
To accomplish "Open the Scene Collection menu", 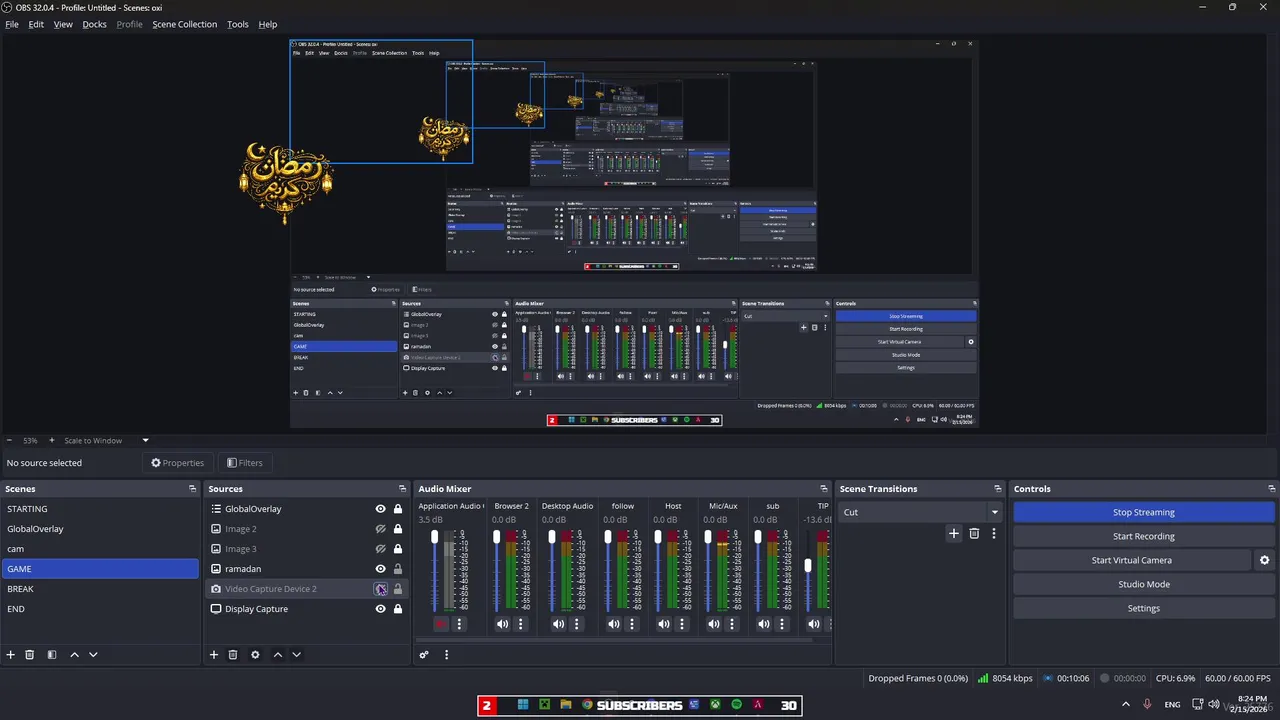I will click(x=184, y=24).
